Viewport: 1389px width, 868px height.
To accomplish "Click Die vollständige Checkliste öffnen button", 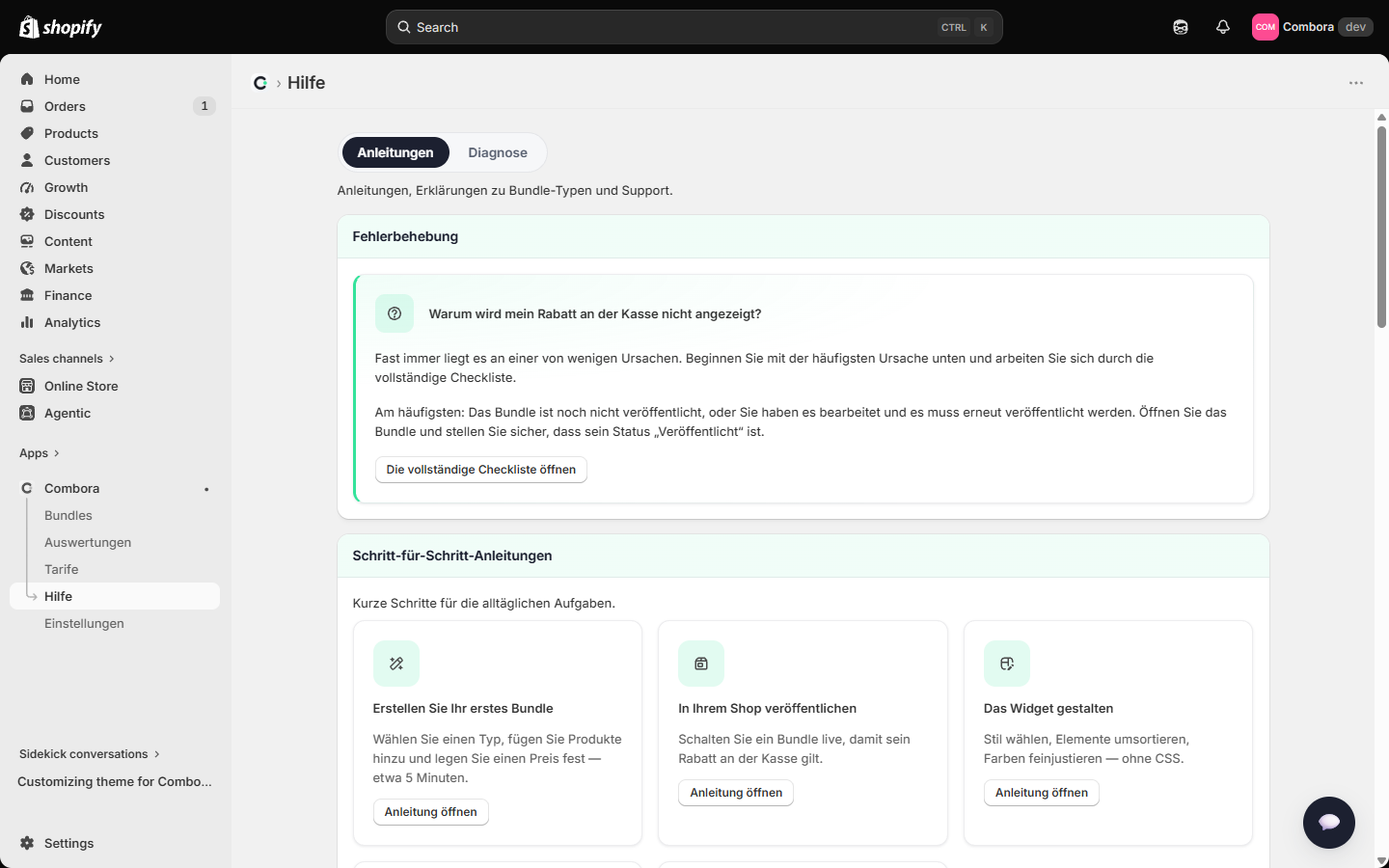I will tap(481, 470).
